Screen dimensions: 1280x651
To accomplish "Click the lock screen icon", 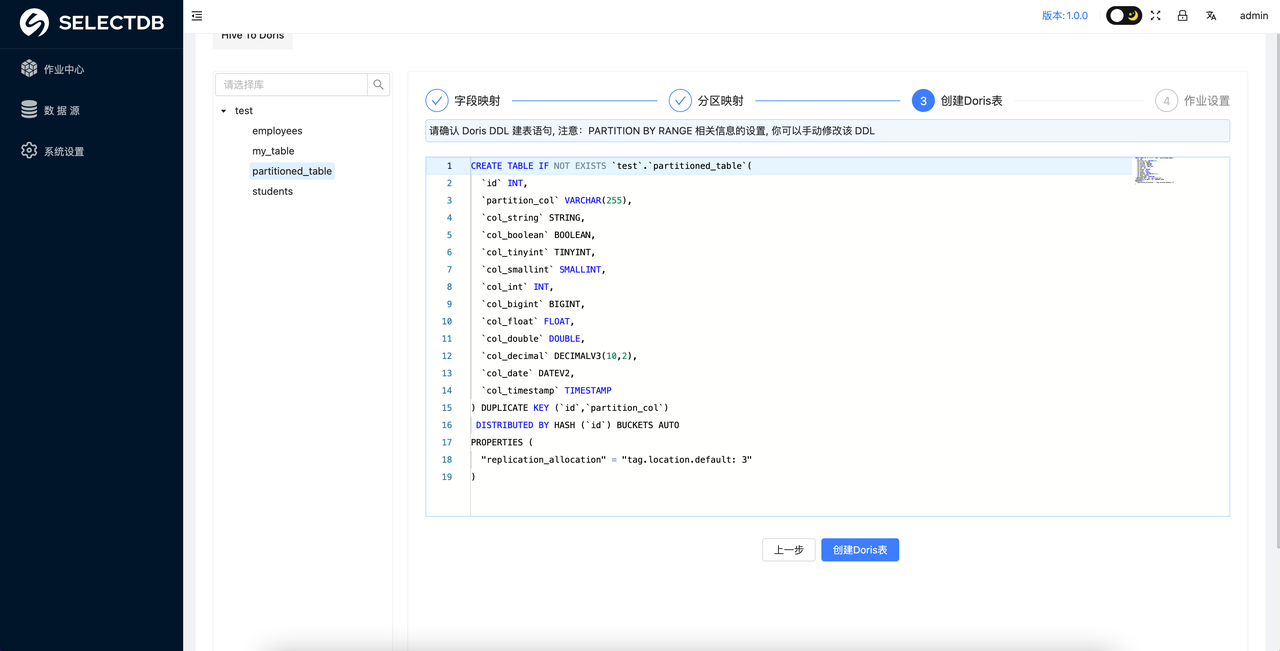I will (1182, 16).
